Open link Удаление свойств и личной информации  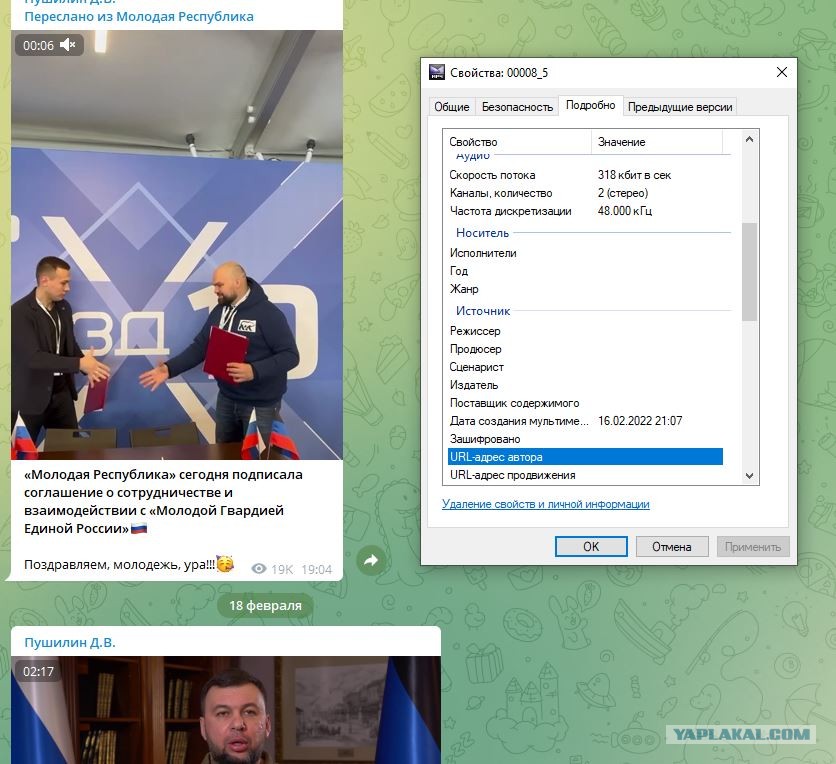545,504
